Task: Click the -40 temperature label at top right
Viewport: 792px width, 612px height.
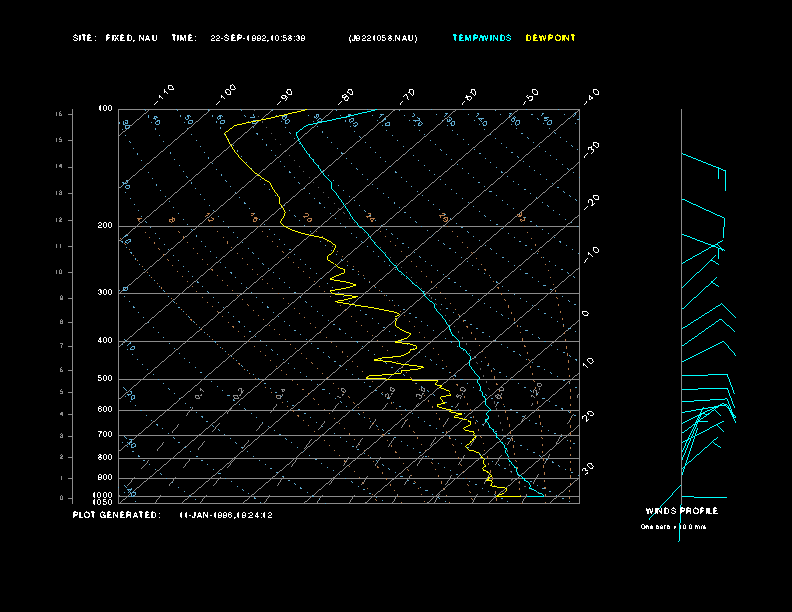Action: coord(591,95)
